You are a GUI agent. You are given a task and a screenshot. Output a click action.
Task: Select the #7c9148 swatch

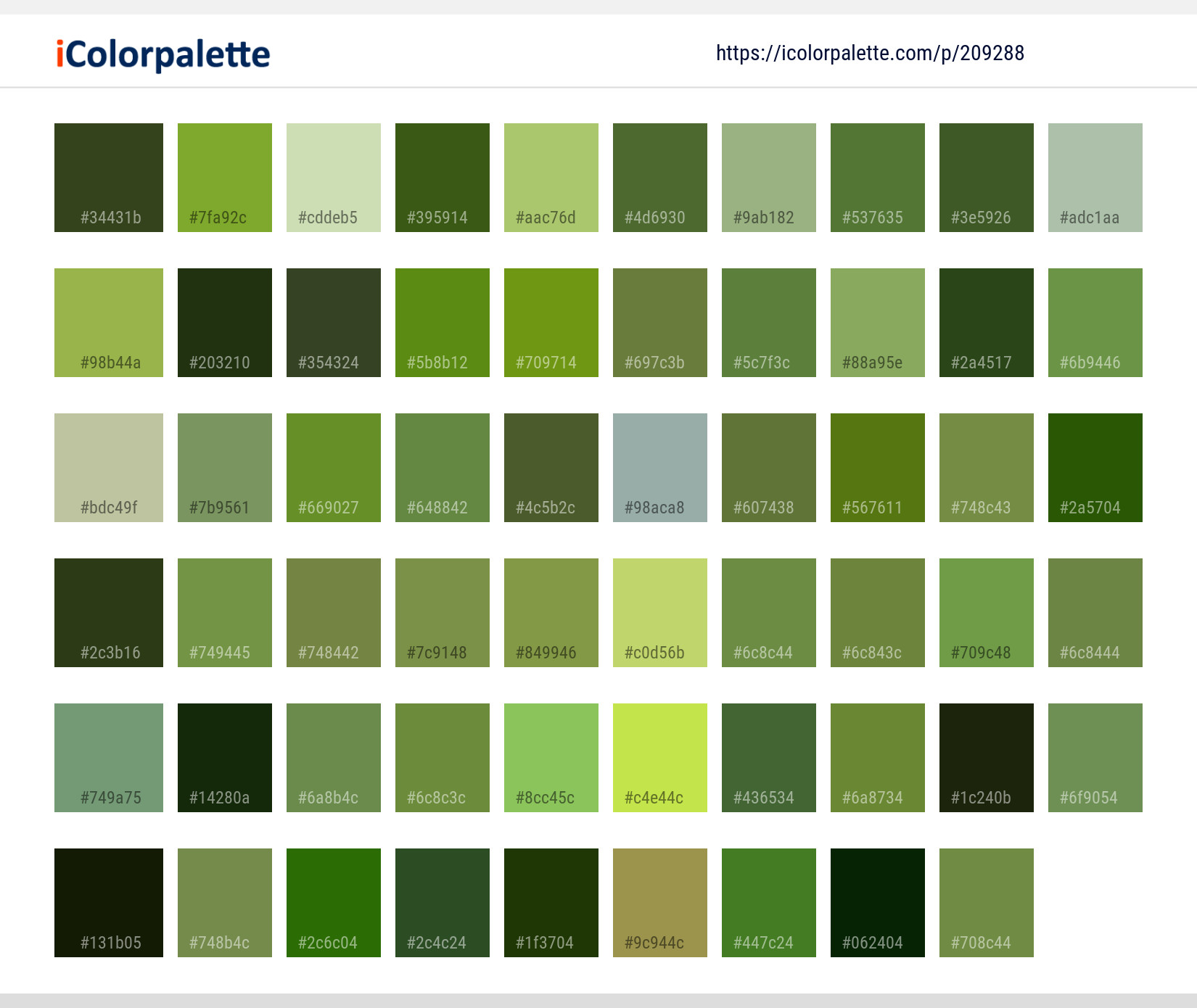[x=443, y=613]
